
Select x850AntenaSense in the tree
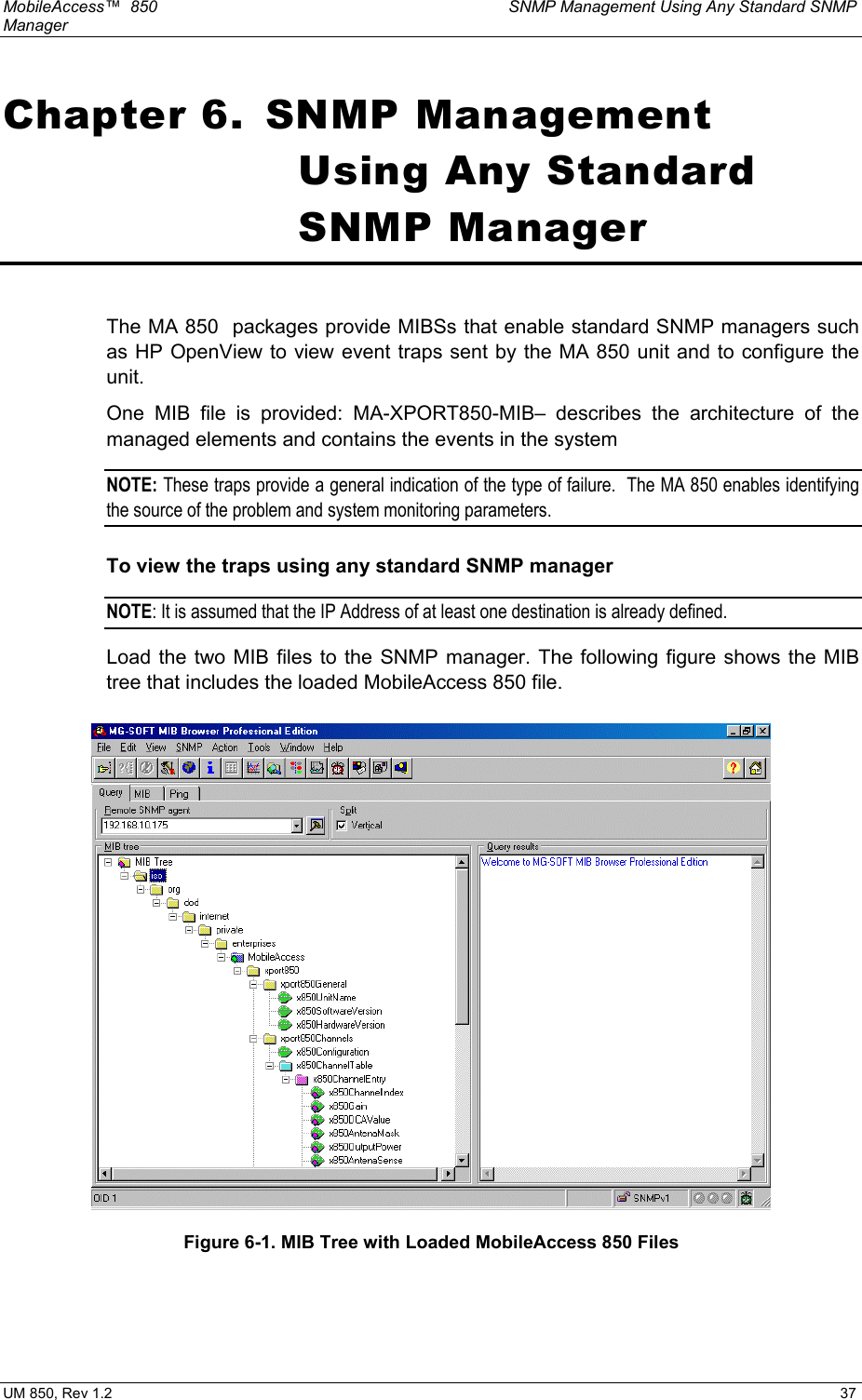click(366, 1161)
